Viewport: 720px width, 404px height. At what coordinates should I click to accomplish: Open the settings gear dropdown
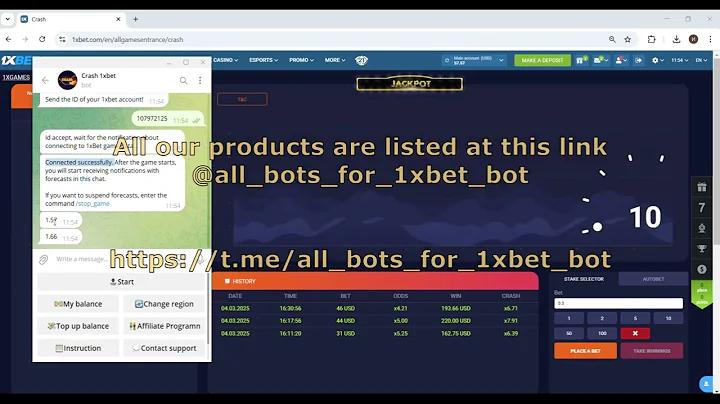pos(658,60)
